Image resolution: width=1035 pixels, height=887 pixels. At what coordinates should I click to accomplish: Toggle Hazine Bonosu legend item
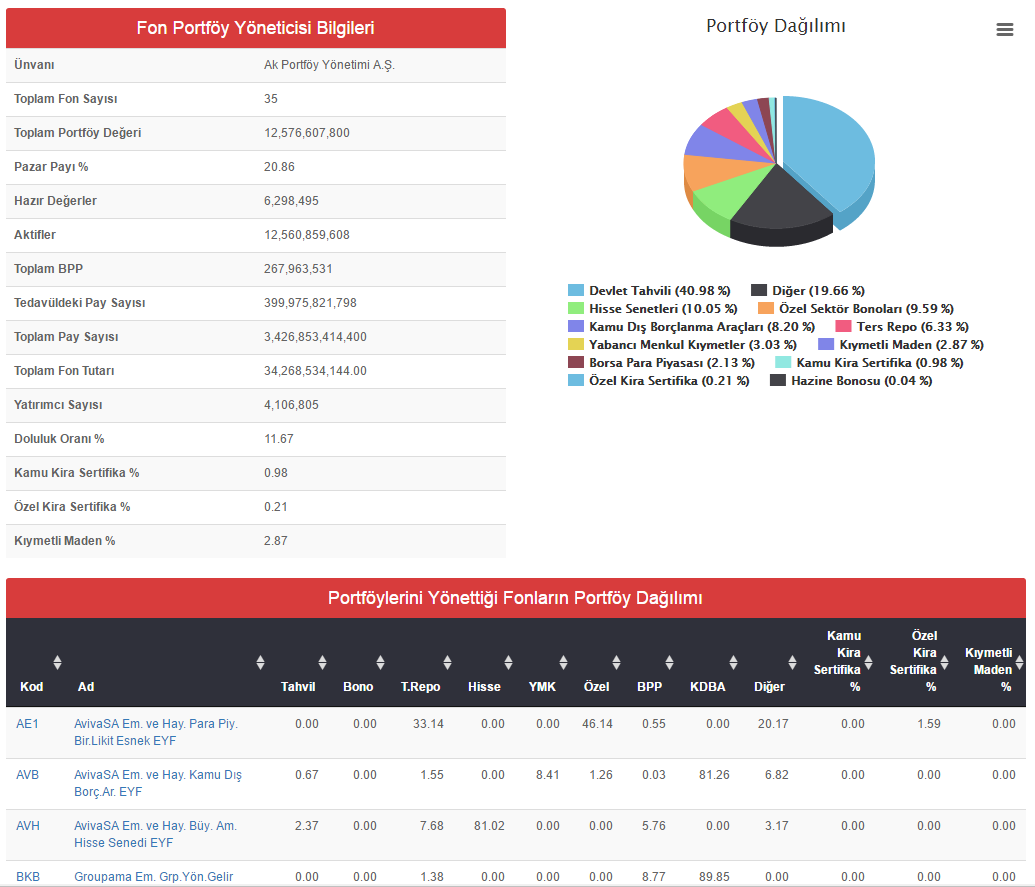[851, 380]
